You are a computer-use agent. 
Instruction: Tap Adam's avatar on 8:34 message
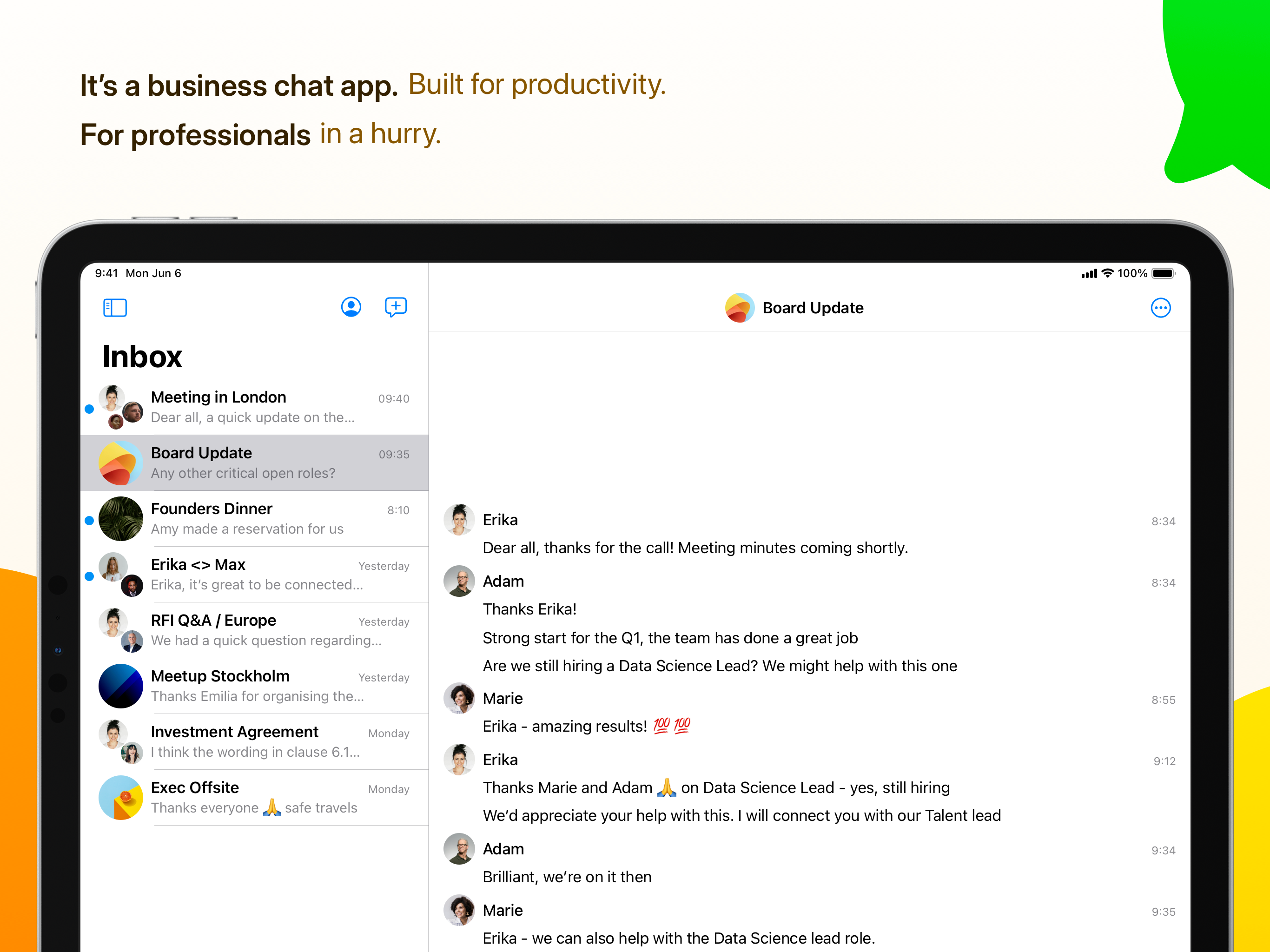459,581
